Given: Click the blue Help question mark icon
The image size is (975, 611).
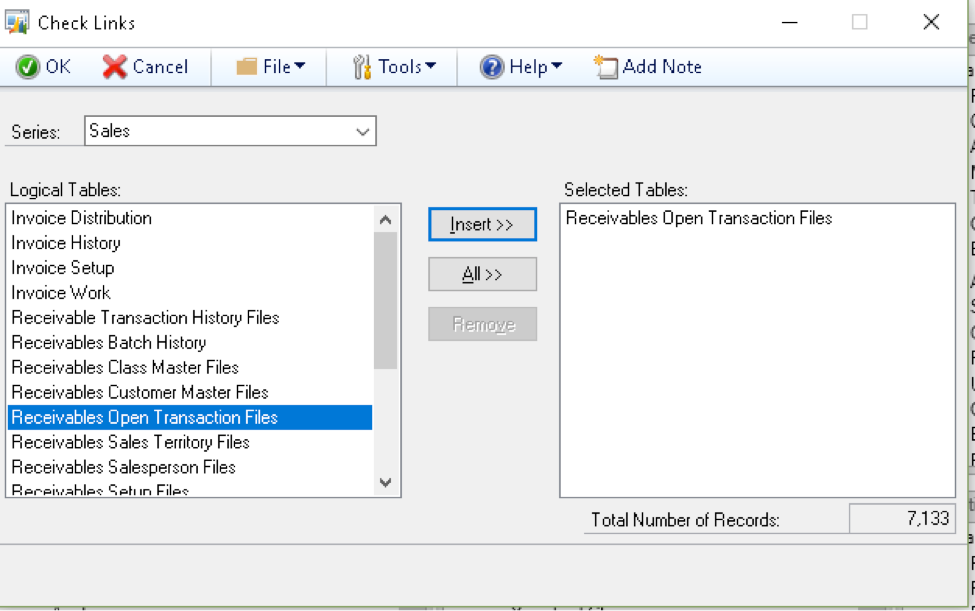Looking at the screenshot, I should coord(491,66).
